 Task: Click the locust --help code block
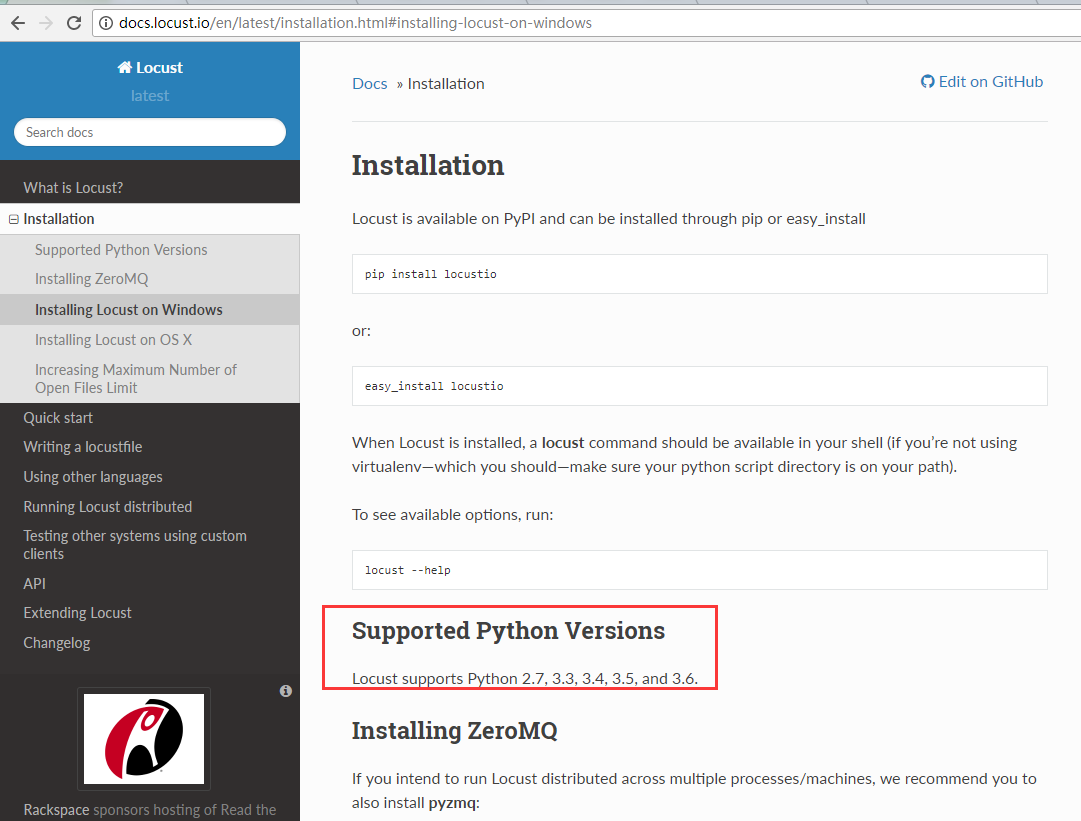(700, 570)
